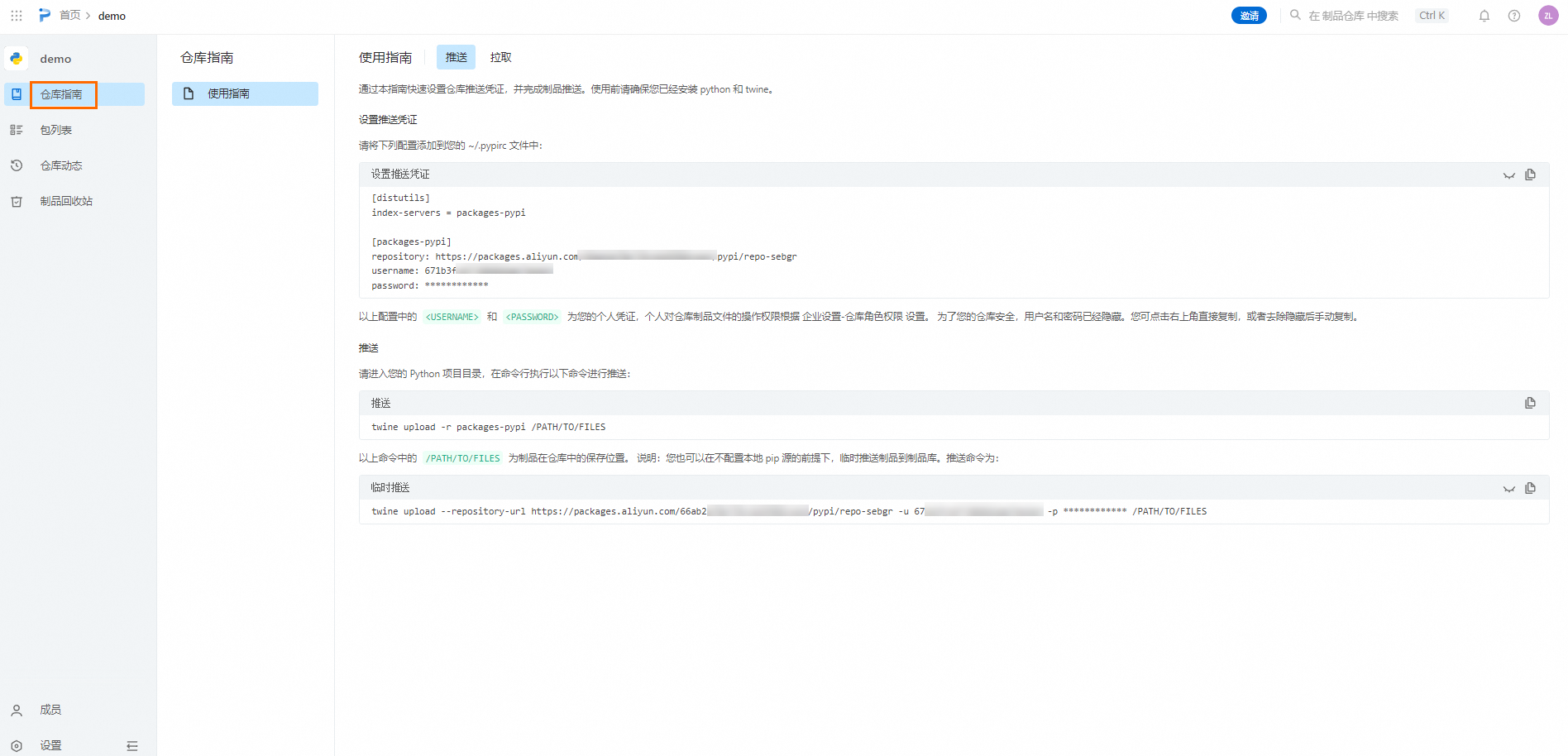Click the 成员 person icon

click(17, 710)
